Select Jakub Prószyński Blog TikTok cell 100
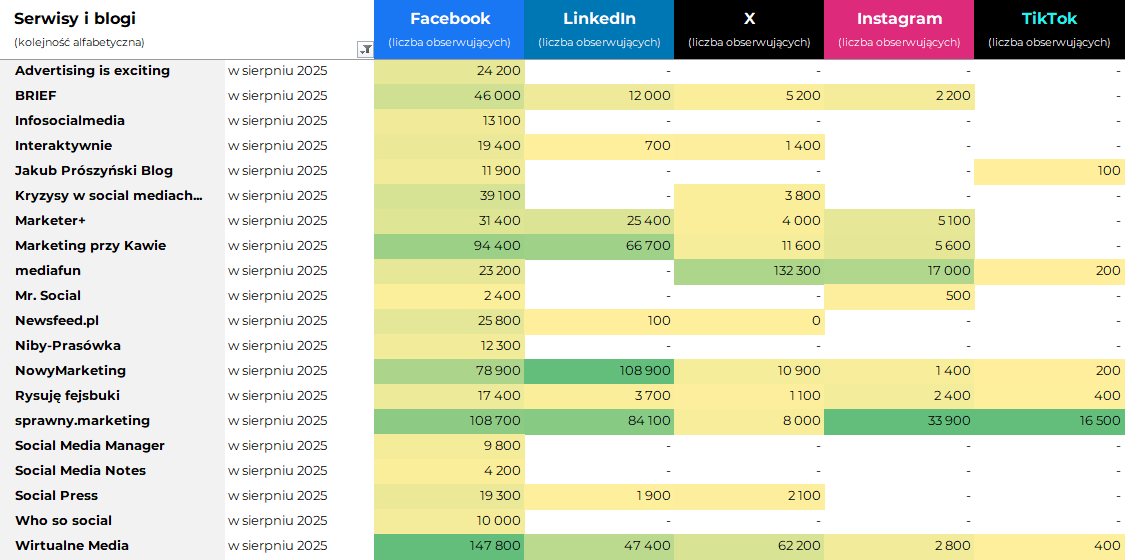Screen dimensions: 1125x560 coord(1049,171)
